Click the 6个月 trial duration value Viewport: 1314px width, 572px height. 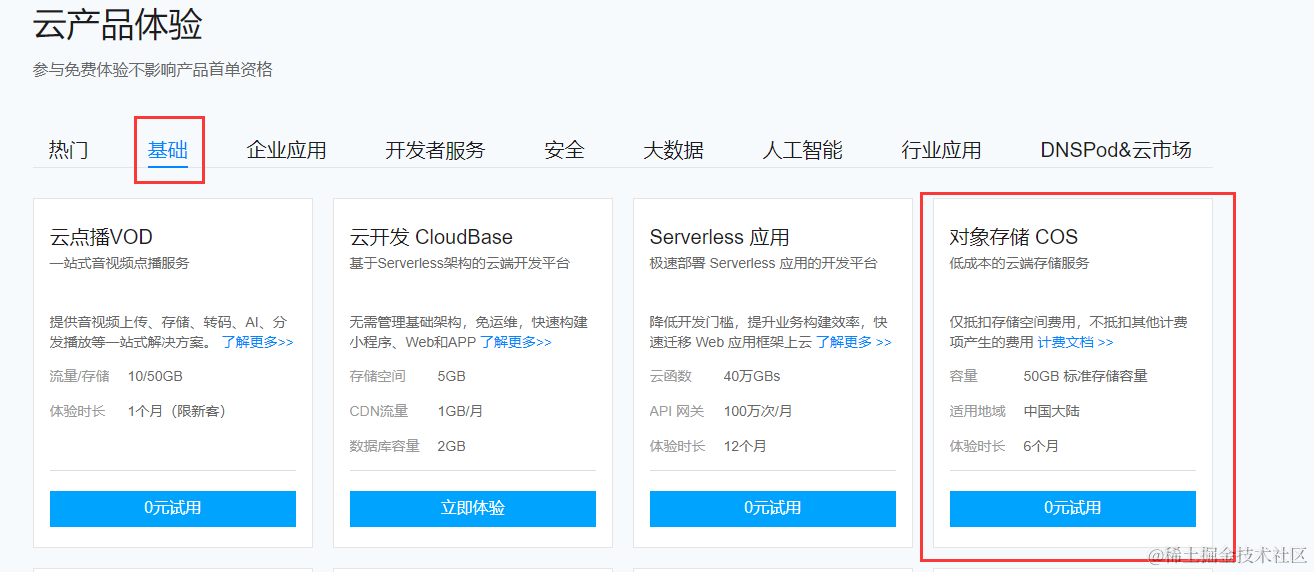point(1041,446)
